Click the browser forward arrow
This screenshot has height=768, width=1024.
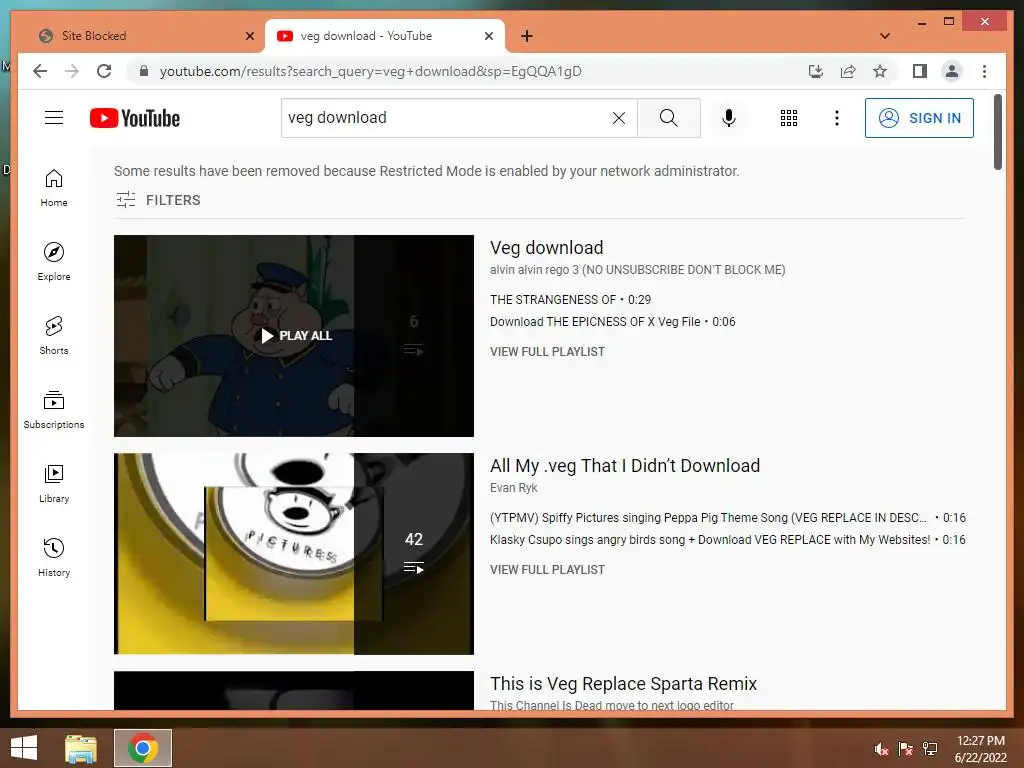pyautogui.click(x=72, y=71)
